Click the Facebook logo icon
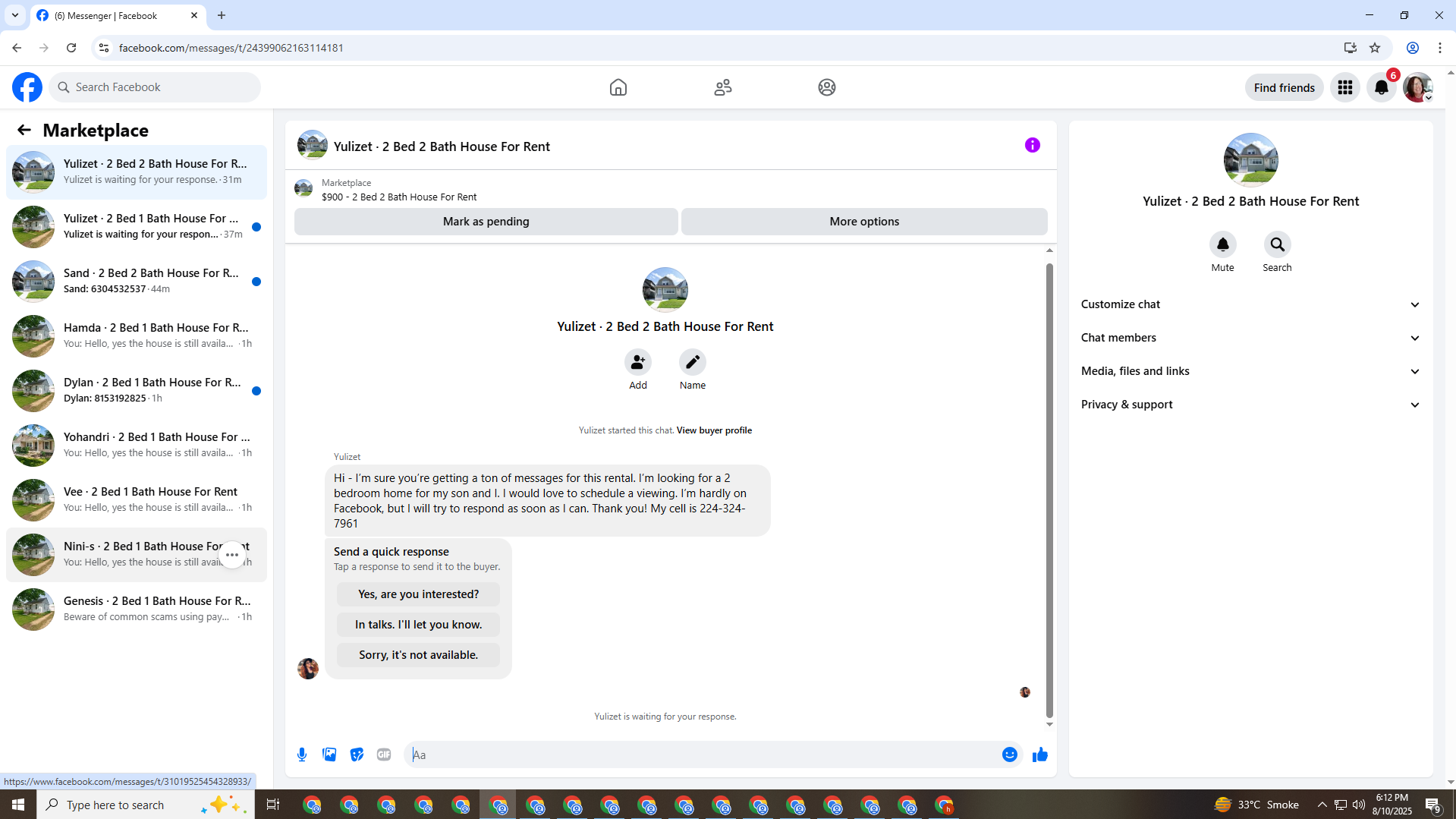This screenshot has height=819, width=1456. tap(27, 87)
